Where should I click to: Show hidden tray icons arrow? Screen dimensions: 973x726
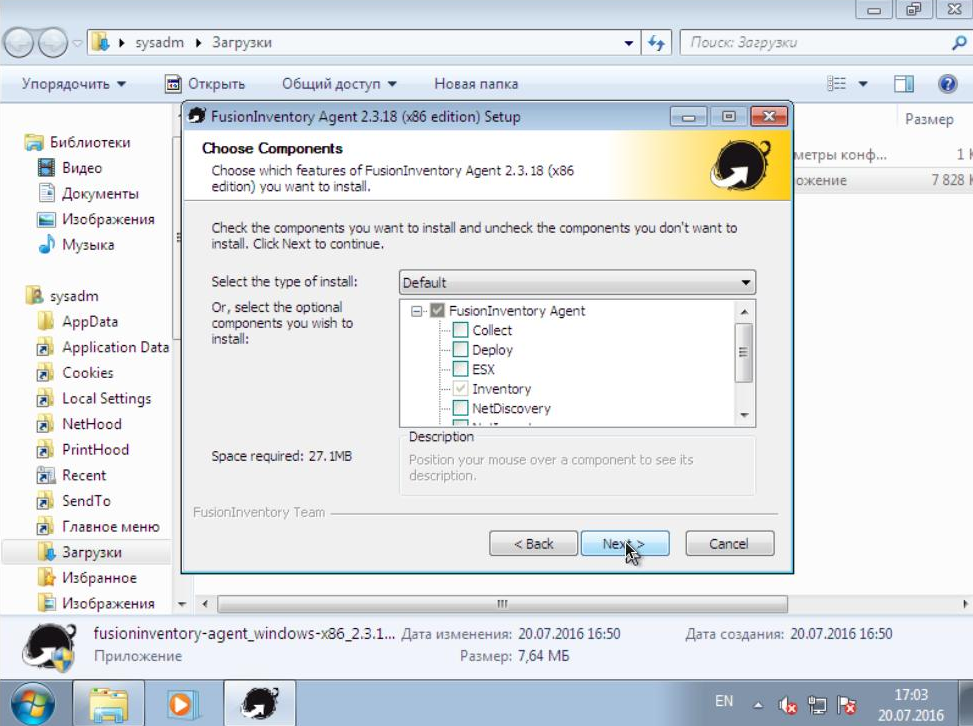[758, 705]
